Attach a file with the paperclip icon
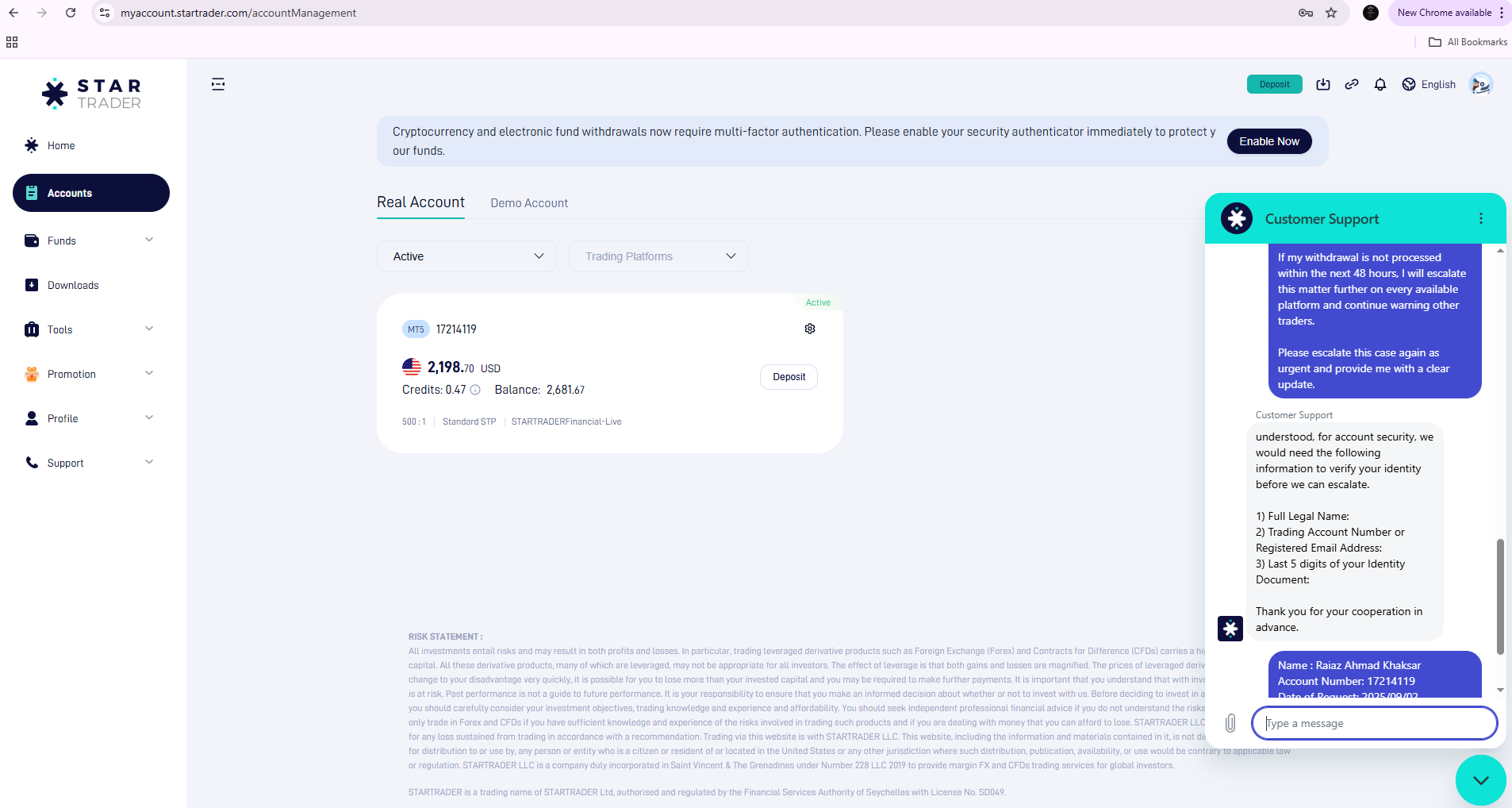Image resolution: width=1512 pixels, height=808 pixels. pos(1230,723)
